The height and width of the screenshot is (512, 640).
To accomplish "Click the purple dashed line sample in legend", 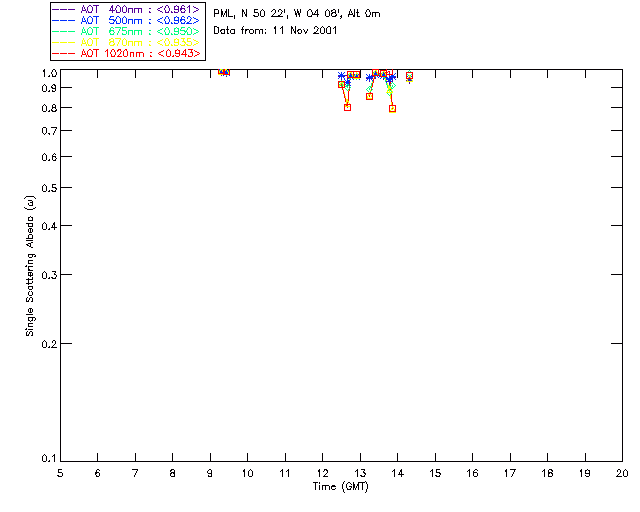I will tap(64, 9).
